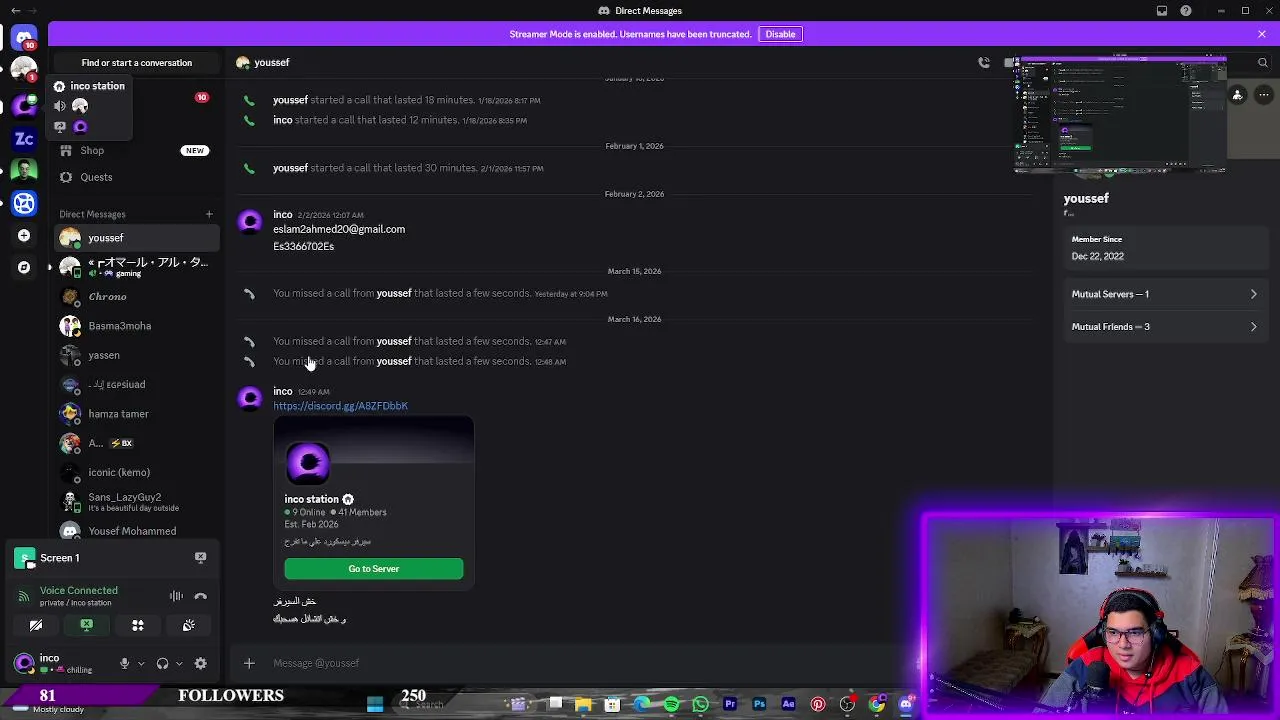Viewport: 1280px width, 720px height.
Task: Open the Chrono direct message
Action: pyautogui.click(x=137, y=296)
